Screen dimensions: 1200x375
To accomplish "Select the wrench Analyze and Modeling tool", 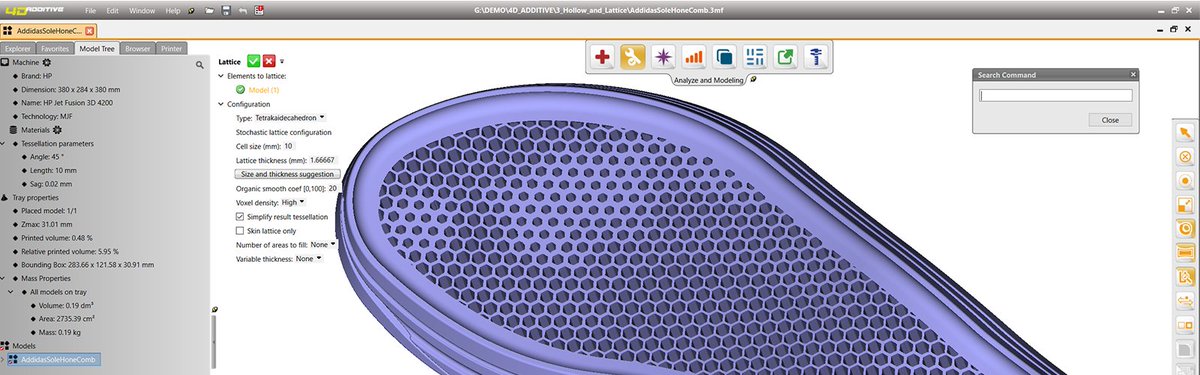I will point(632,58).
